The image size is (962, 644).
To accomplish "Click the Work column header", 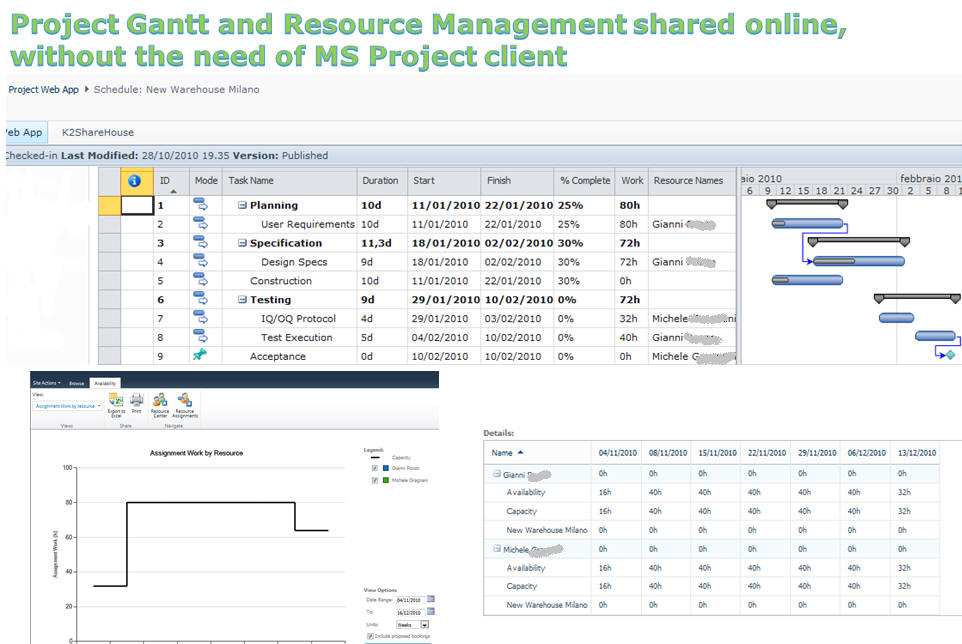I will (x=632, y=181).
